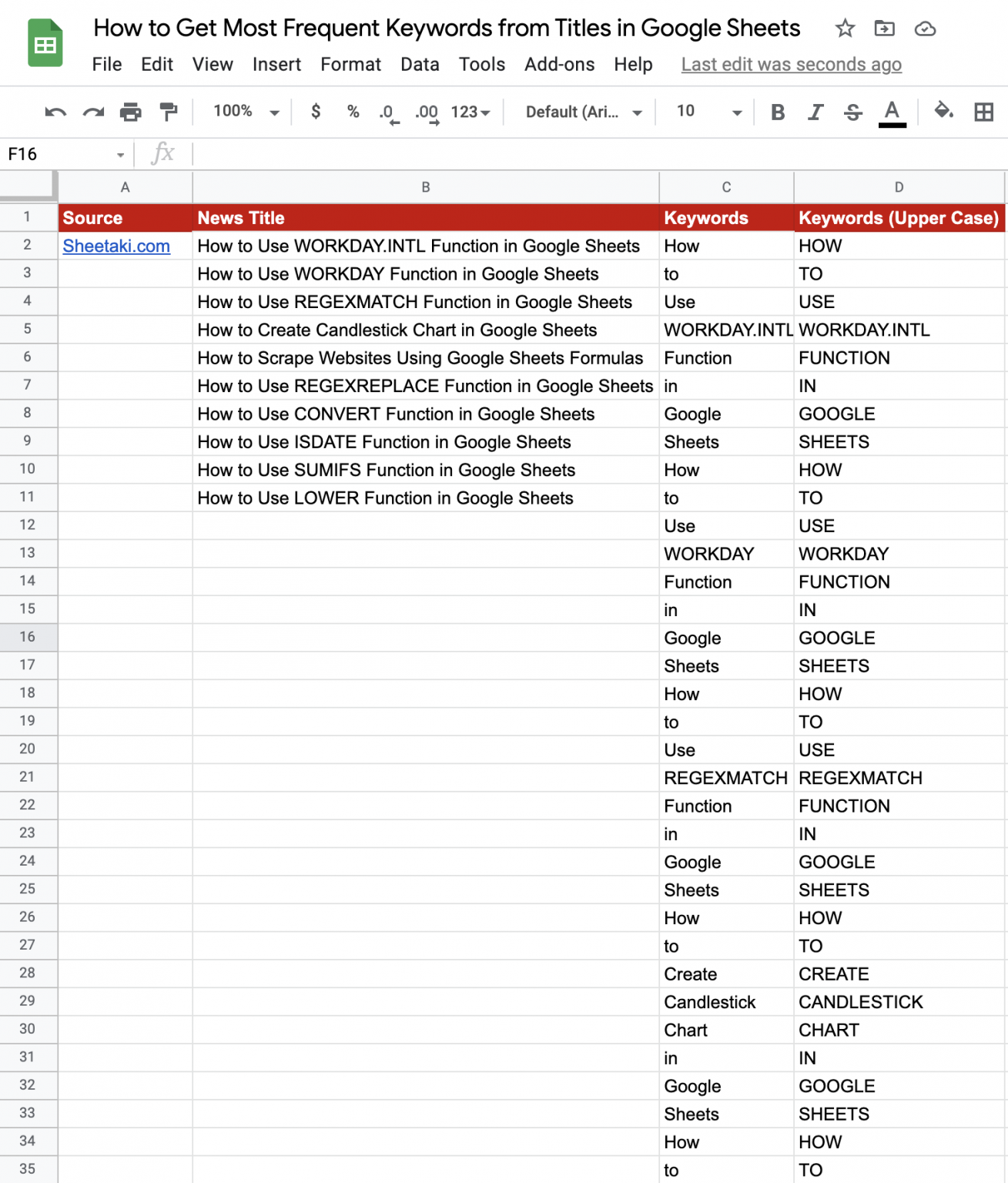Click the undo arrow icon

pyautogui.click(x=55, y=112)
